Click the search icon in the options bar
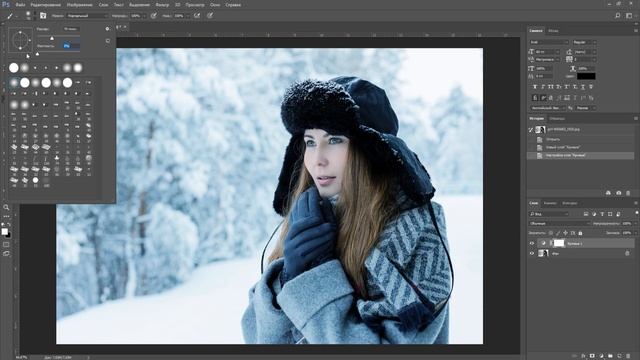This screenshot has width=640, height=360. click(x=618, y=16)
